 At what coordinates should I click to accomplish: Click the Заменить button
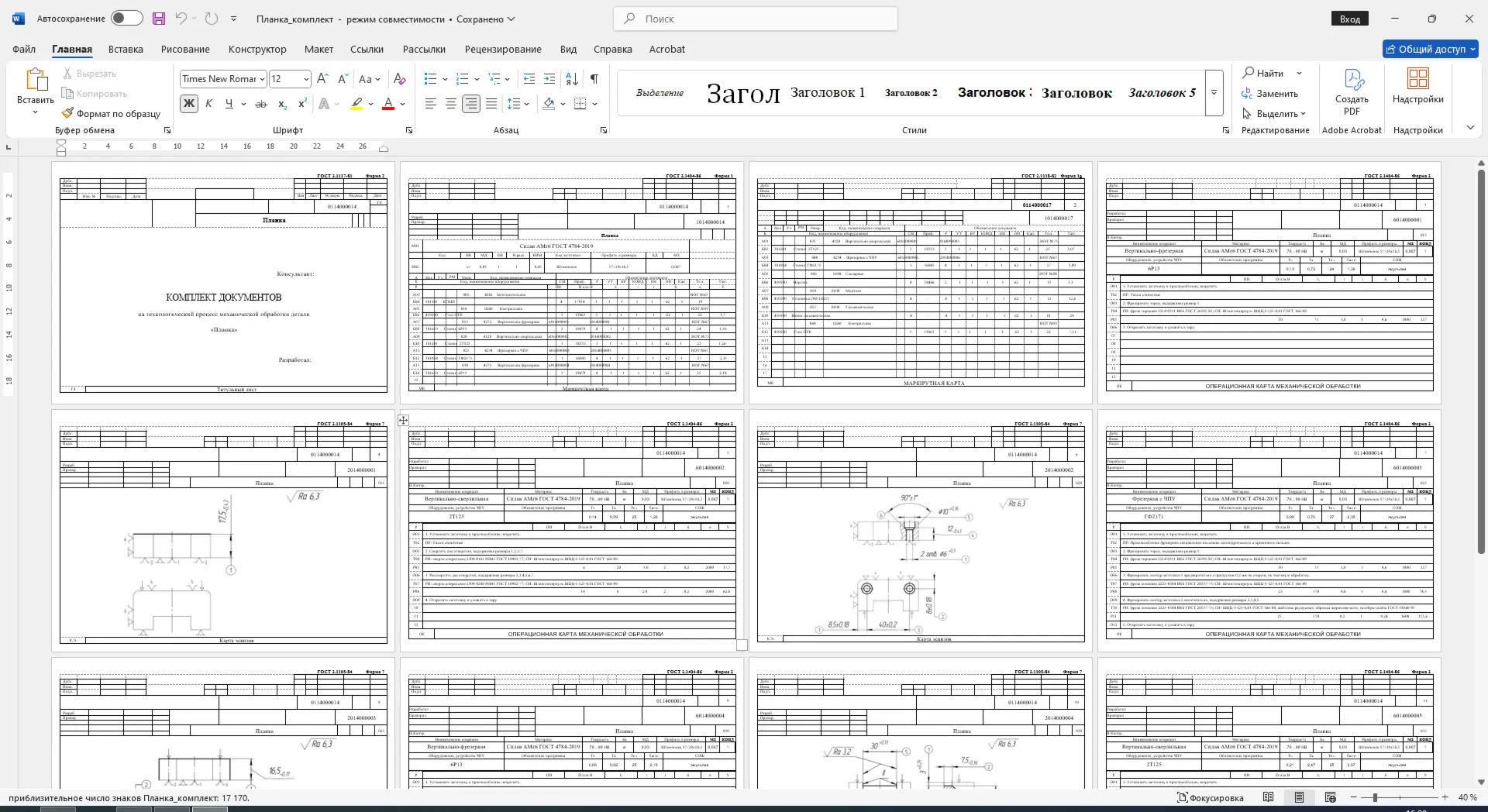[x=1269, y=94]
